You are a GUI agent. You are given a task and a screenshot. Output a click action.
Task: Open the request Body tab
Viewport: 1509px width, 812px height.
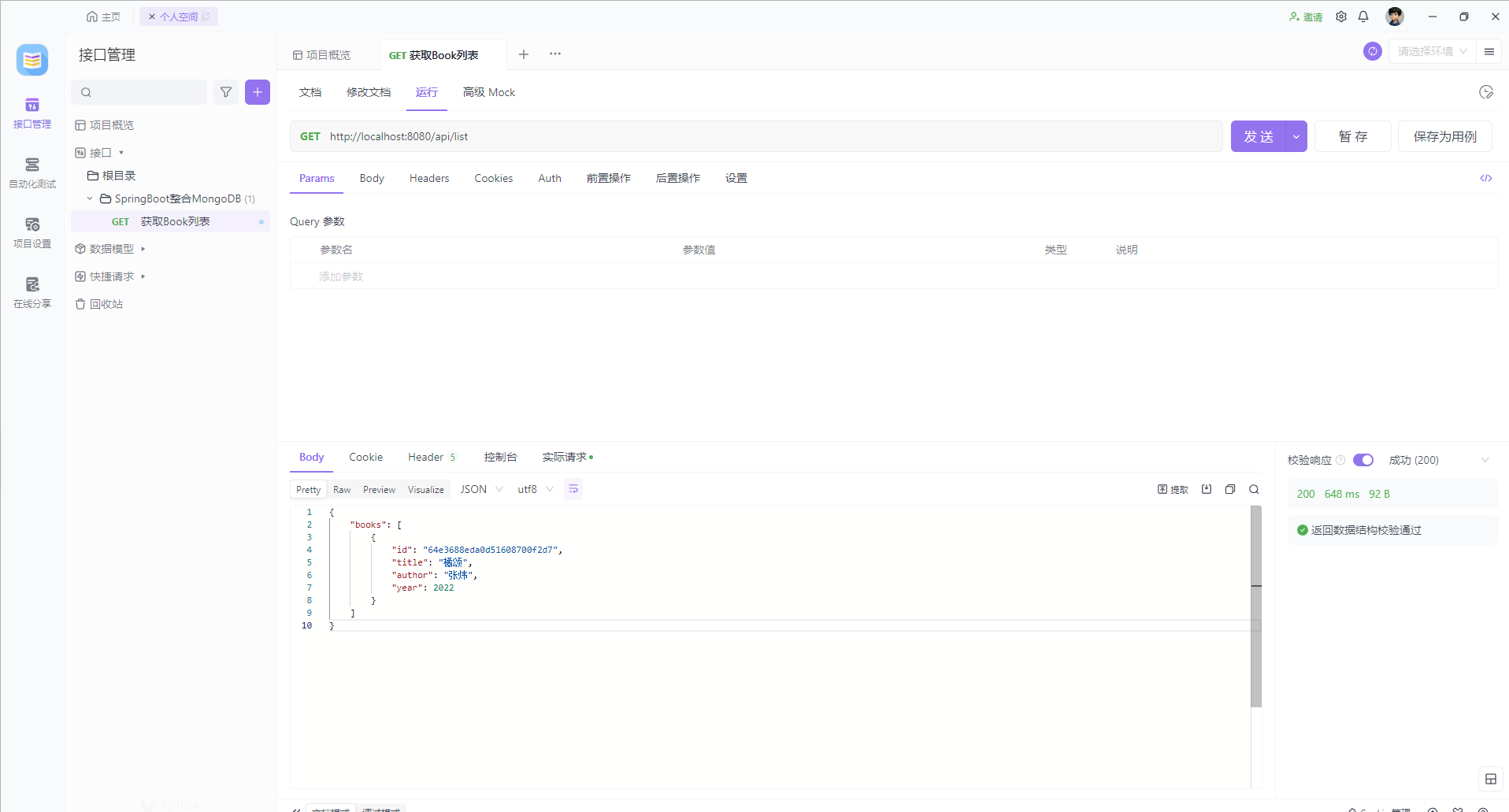point(372,178)
